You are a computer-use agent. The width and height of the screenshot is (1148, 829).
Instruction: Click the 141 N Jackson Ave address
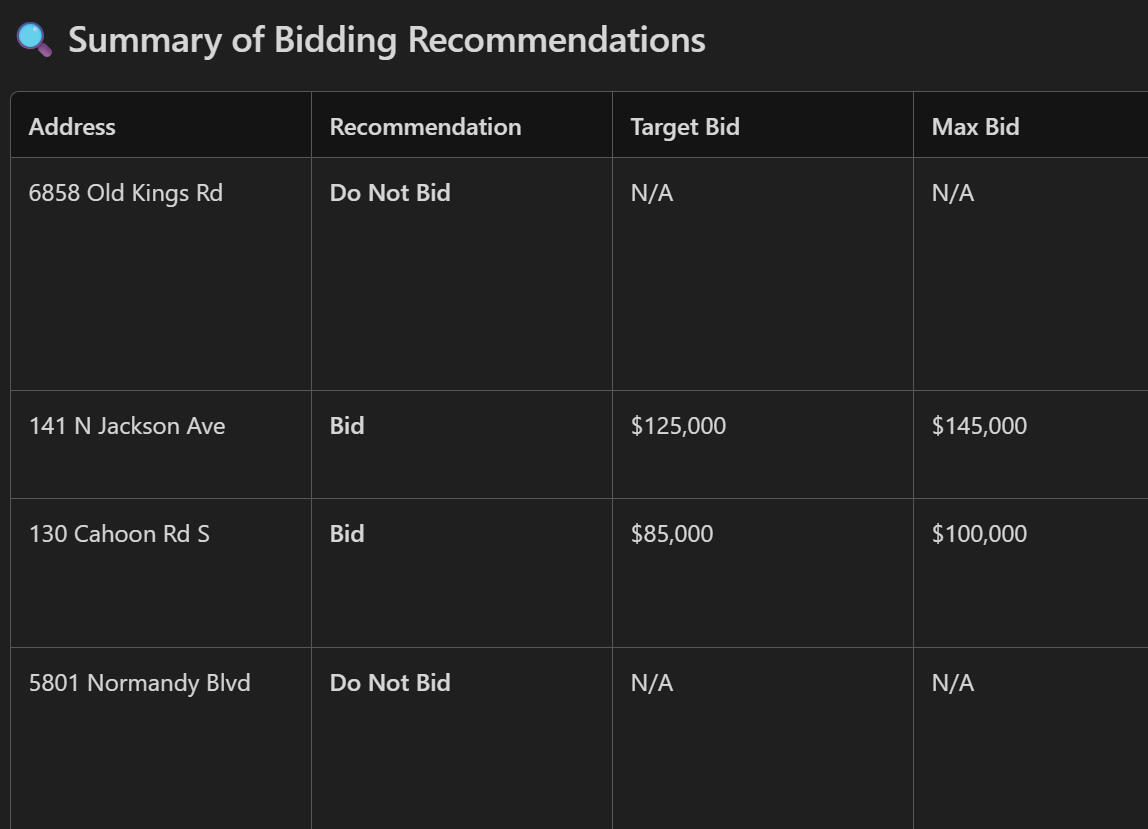tap(127, 426)
